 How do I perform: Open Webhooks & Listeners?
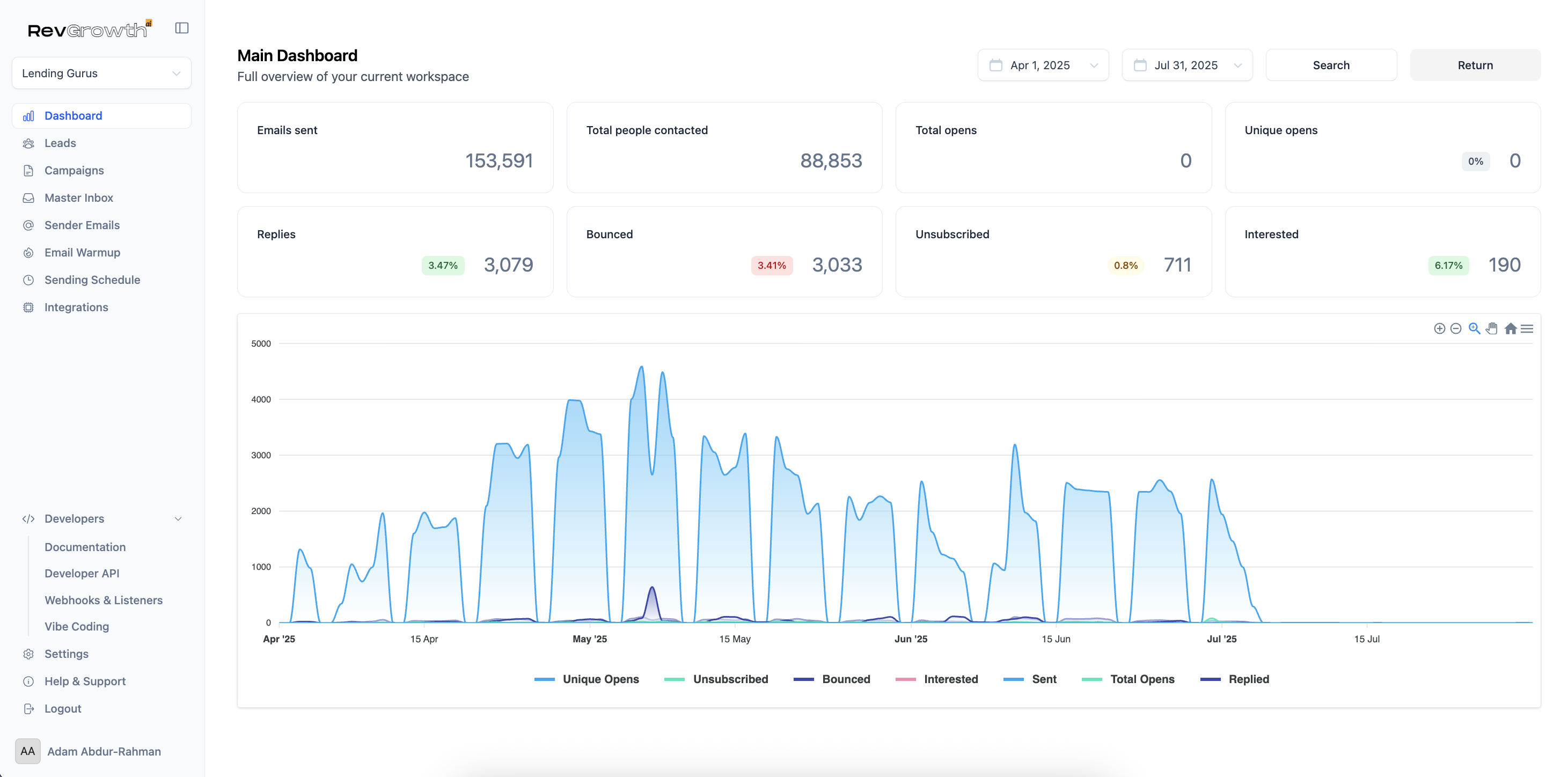[104, 600]
